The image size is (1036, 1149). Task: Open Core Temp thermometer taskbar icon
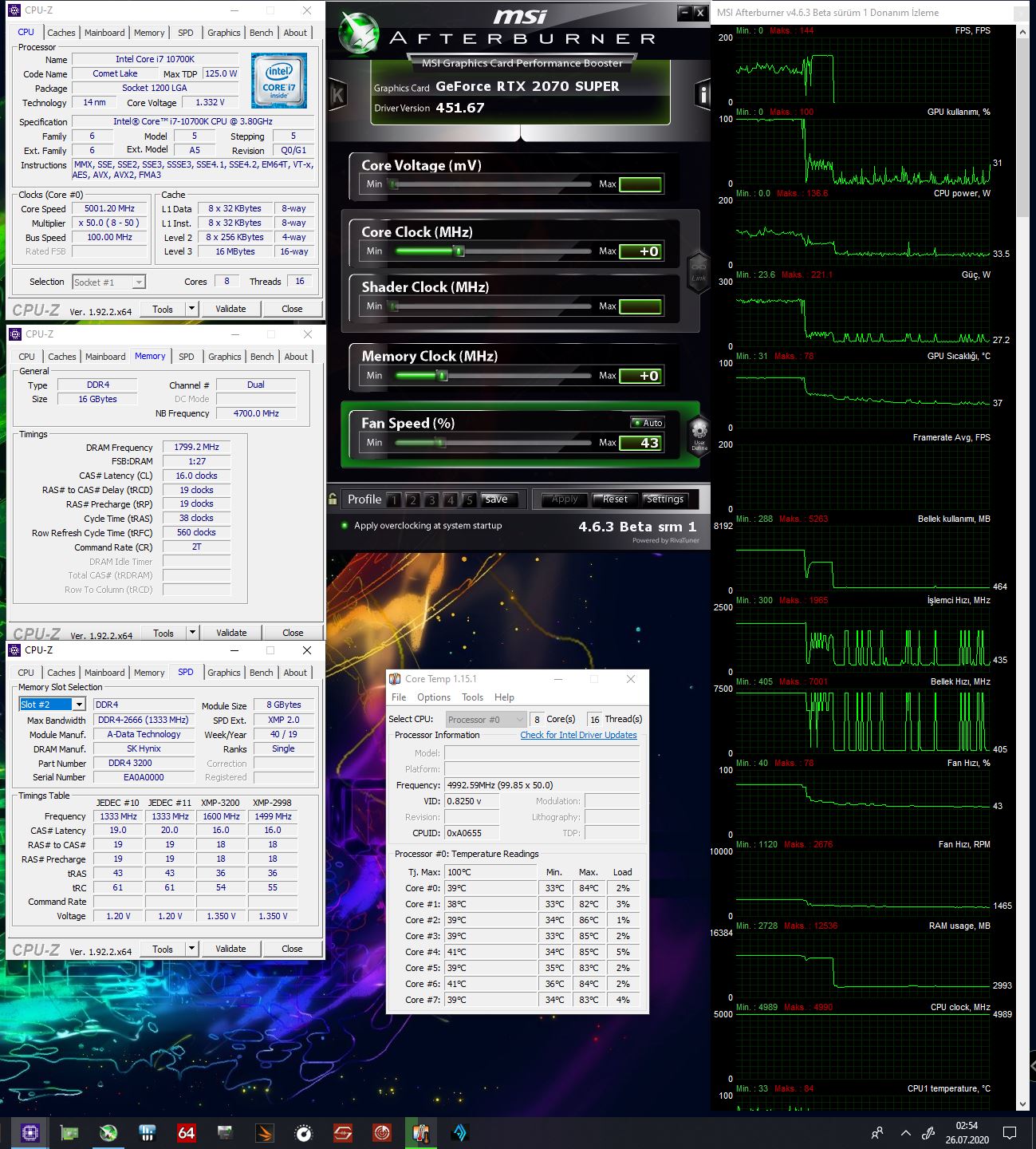click(x=421, y=1132)
